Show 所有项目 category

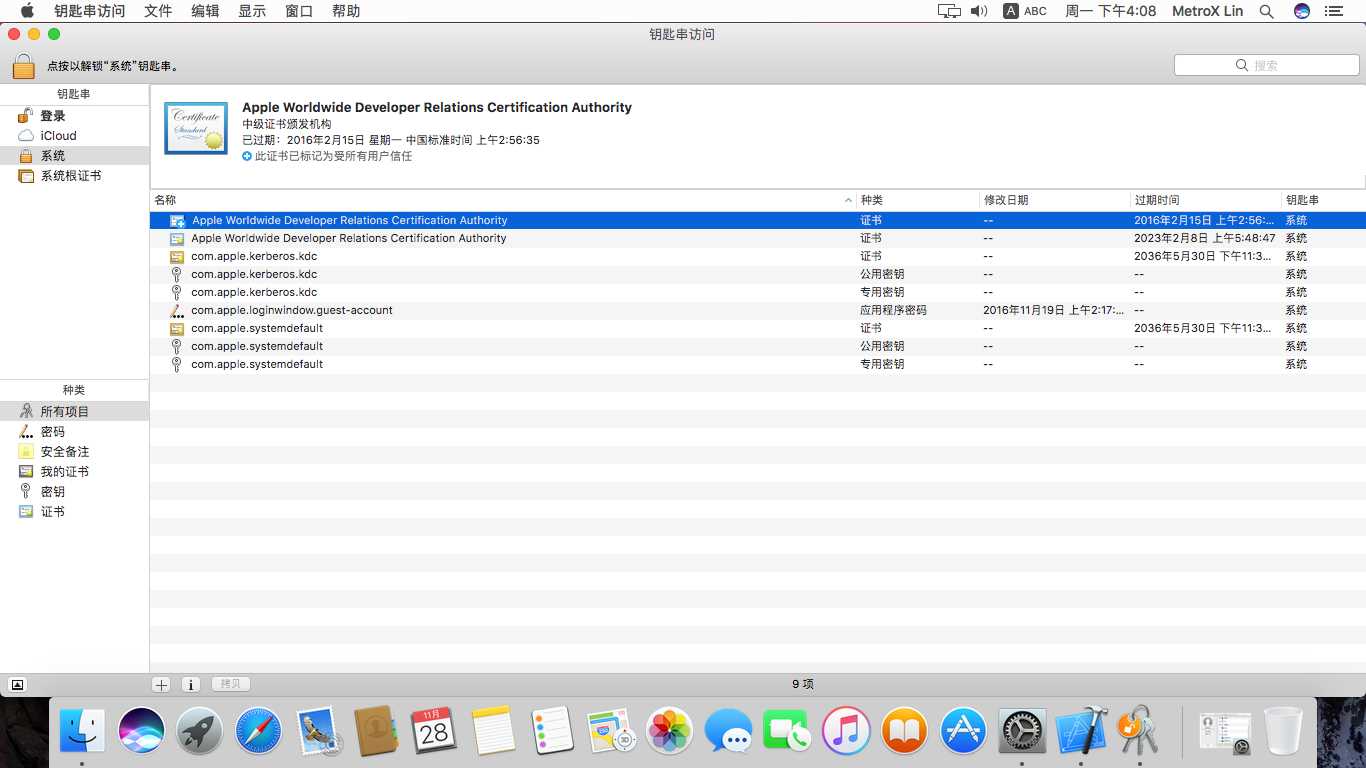75,412
